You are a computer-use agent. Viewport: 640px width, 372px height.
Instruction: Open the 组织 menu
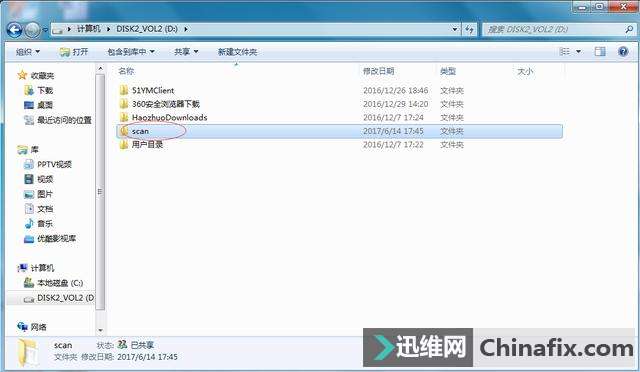pos(27,52)
